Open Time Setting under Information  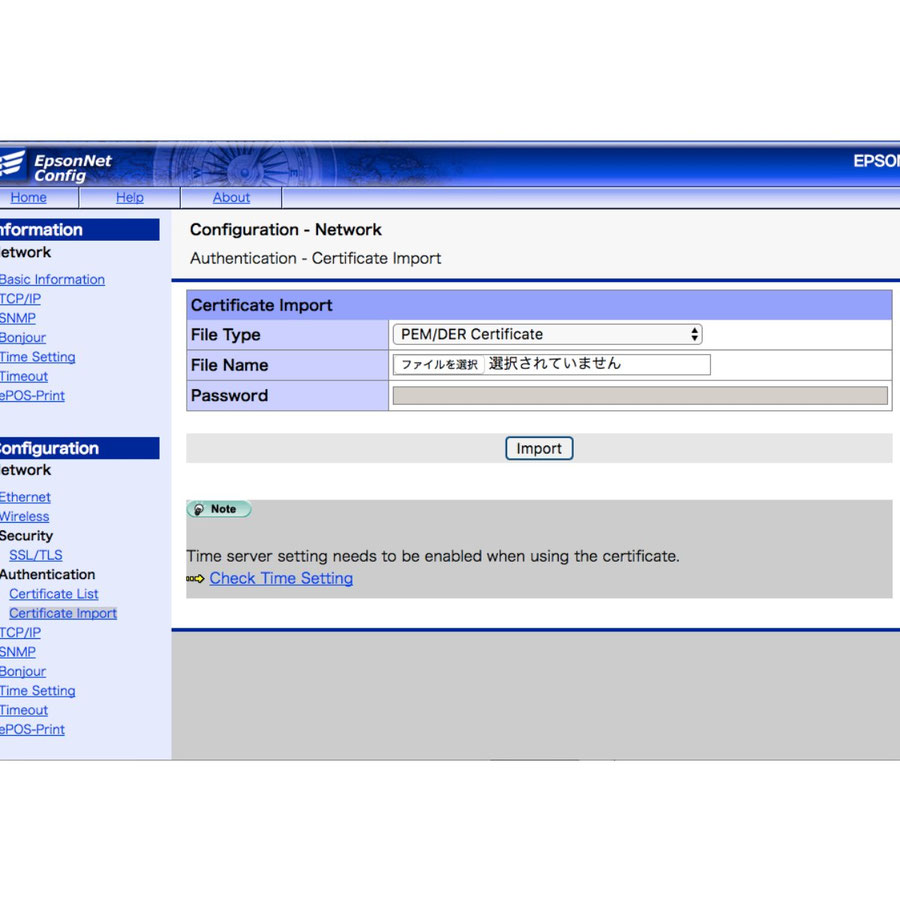coord(37,357)
